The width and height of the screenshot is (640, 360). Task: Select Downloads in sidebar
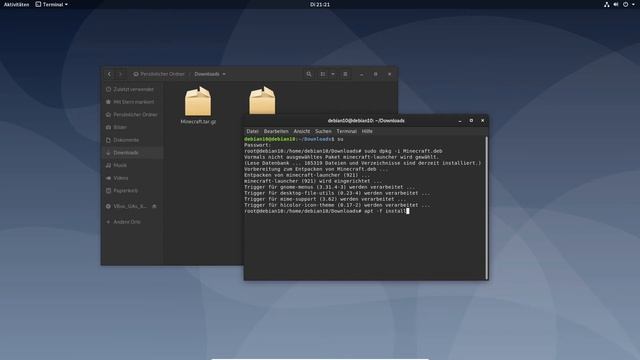click(133, 153)
